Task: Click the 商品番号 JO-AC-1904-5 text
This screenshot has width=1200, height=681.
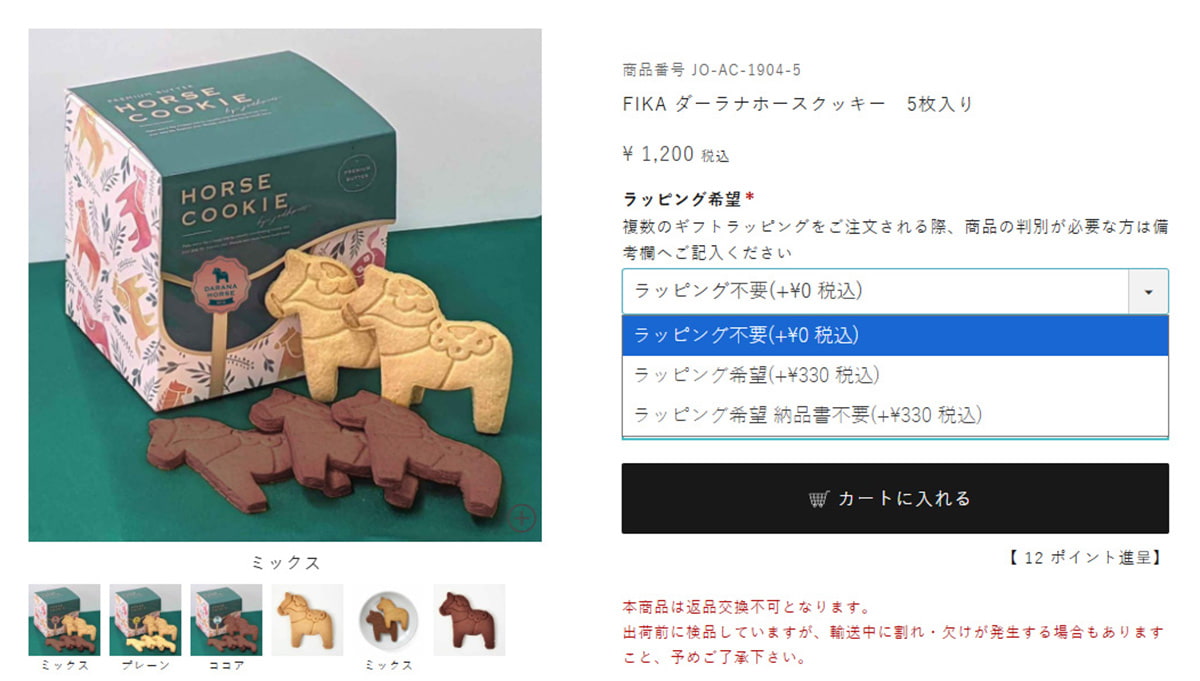Action: tap(711, 70)
